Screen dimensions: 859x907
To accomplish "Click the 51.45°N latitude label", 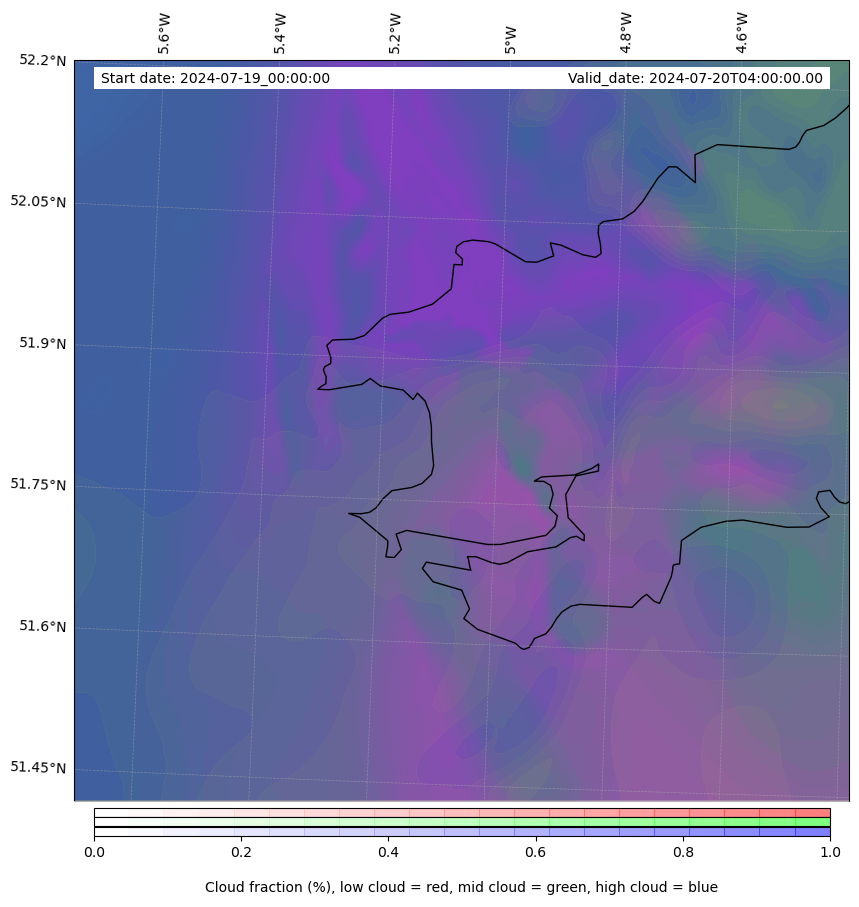I will 38,768.
